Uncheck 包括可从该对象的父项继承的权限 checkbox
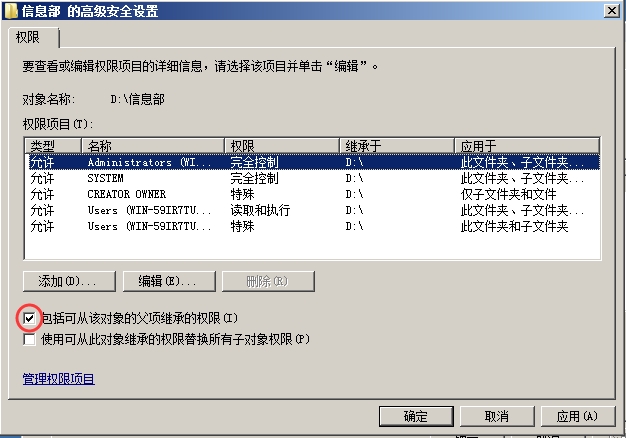This screenshot has width=626, height=438. coord(29,318)
